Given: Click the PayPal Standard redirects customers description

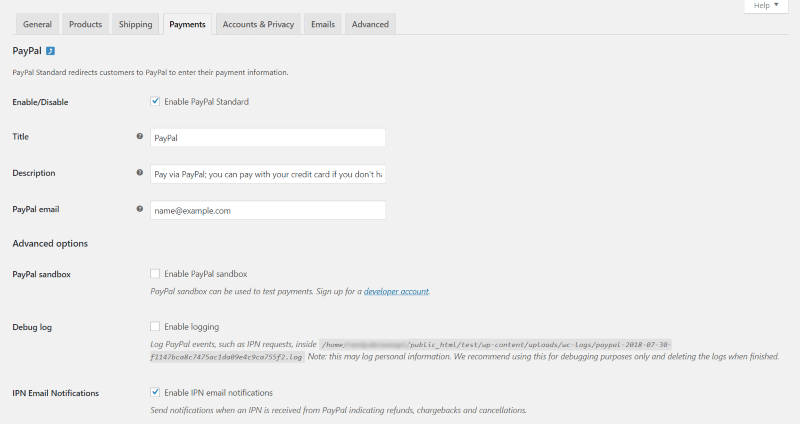Looking at the screenshot, I should [x=150, y=72].
